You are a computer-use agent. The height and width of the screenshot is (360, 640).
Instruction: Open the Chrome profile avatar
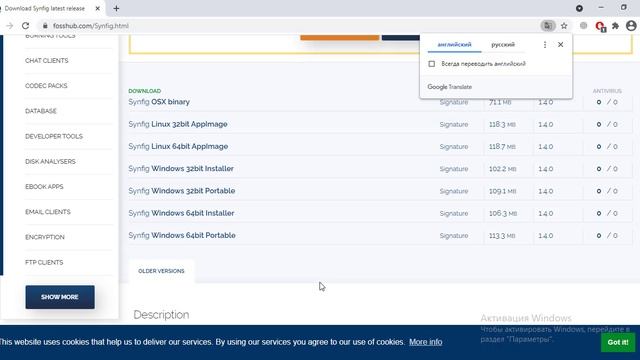[x=631, y=26]
